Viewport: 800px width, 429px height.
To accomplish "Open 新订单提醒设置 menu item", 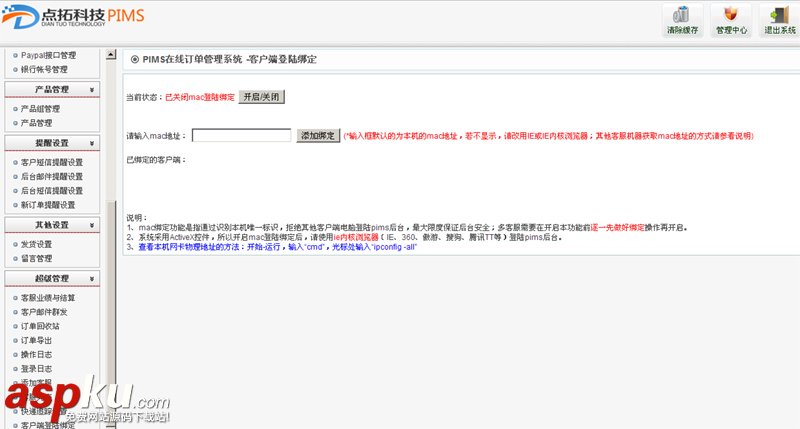I will pyautogui.click(x=48, y=205).
